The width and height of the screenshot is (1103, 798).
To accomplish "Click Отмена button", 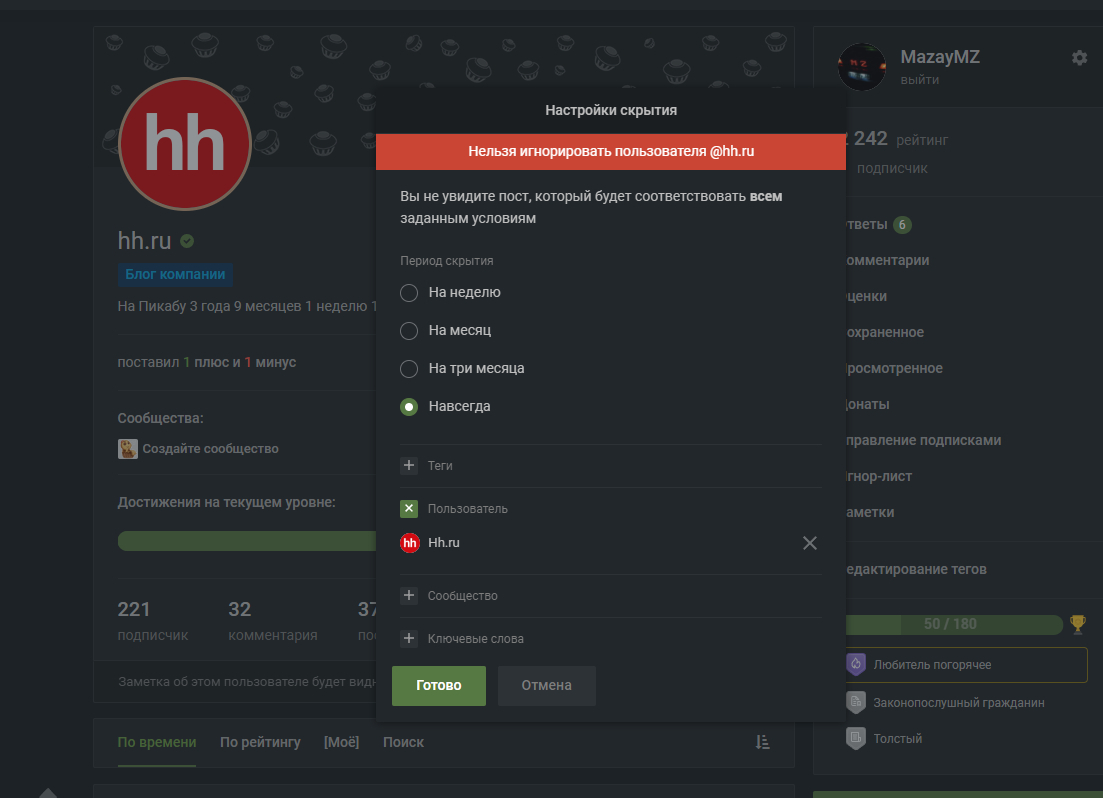I will [x=547, y=685].
